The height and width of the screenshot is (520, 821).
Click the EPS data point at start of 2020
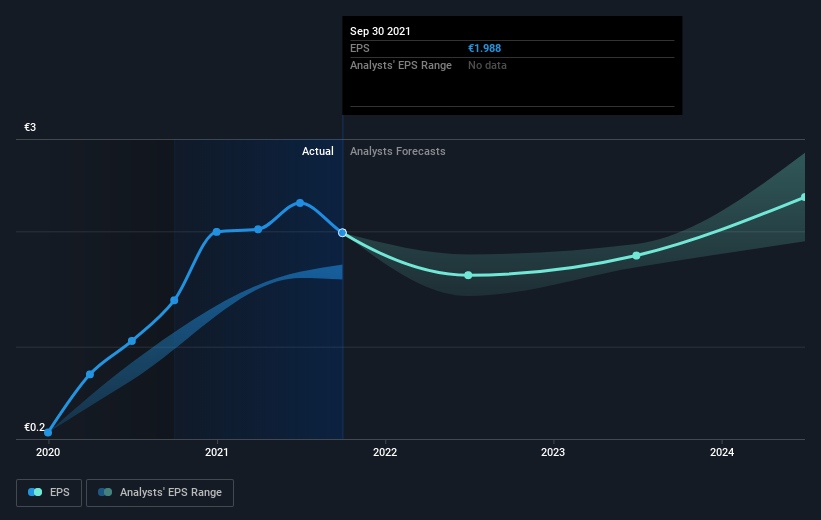click(x=48, y=433)
